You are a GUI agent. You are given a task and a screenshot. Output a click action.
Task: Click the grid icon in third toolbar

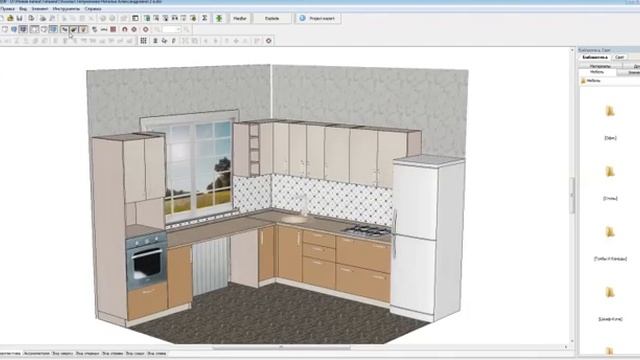(144, 41)
